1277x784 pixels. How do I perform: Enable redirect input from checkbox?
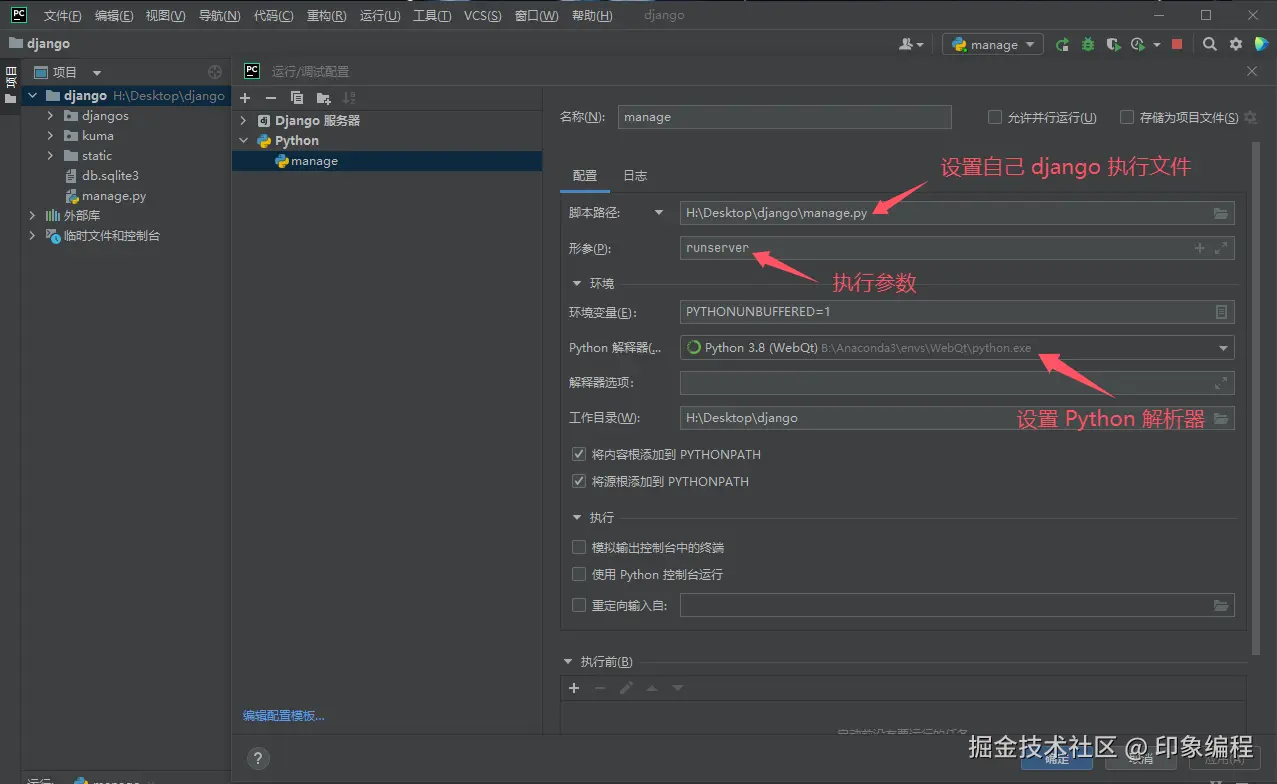pyautogui.click(x=578, y=604)
